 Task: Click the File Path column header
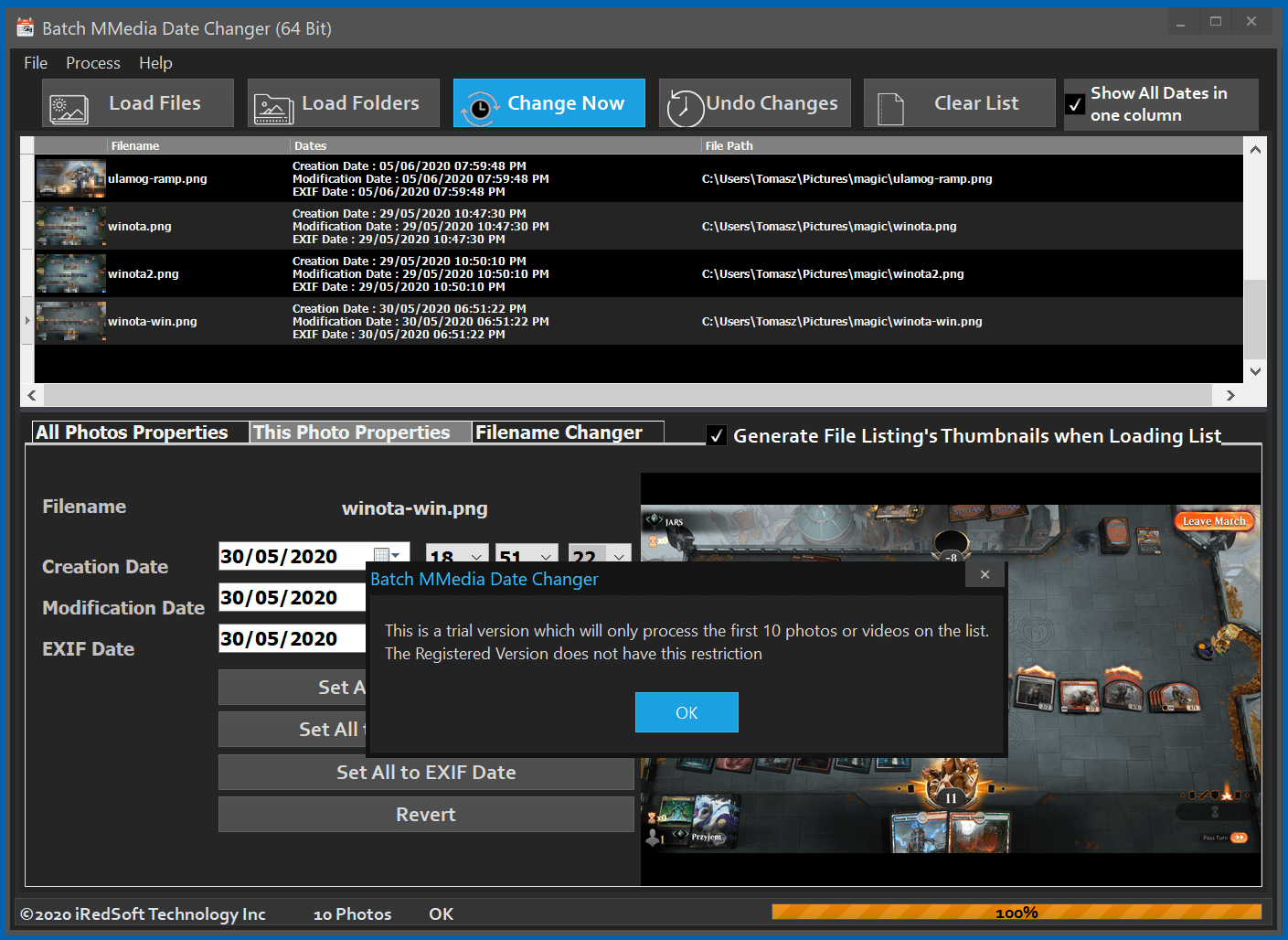(x=972, y=145)
